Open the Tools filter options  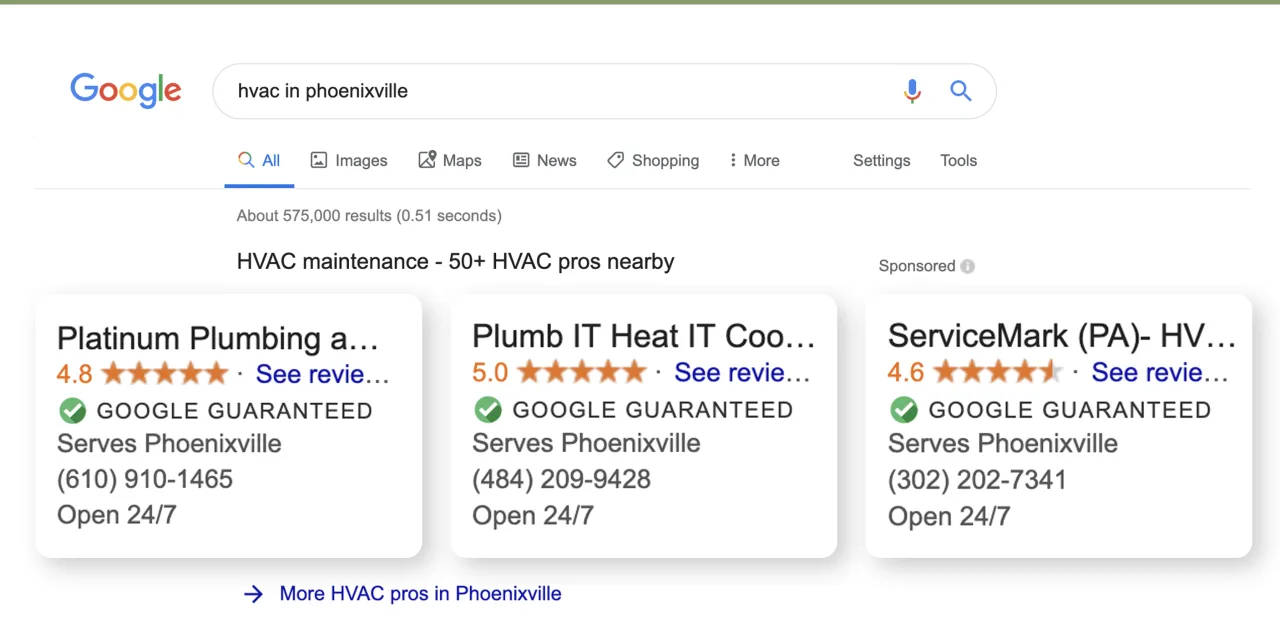pyautogui.click(x=958, y=160)
